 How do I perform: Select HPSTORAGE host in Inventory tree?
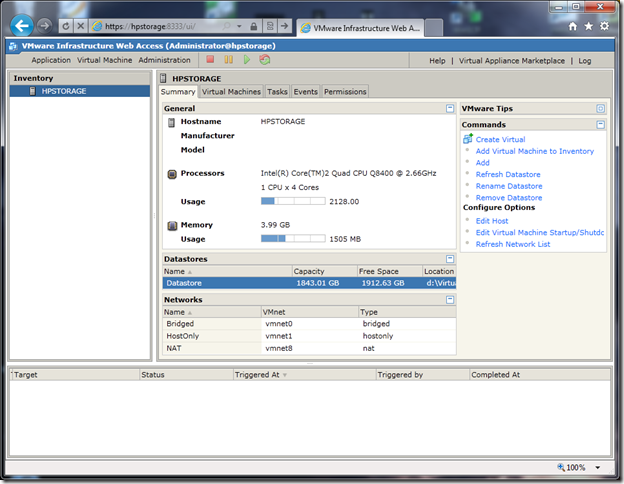[x=80, y=91]
